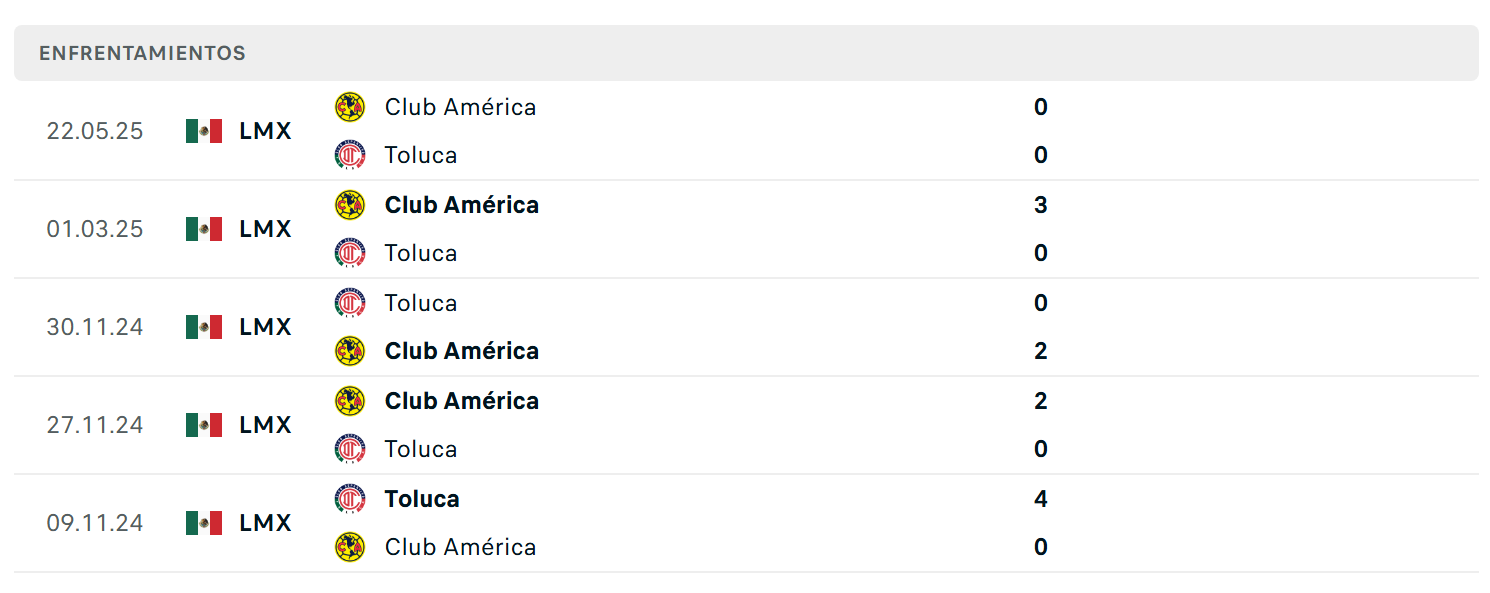Click the 22.05.25 match date

[95, 131]
